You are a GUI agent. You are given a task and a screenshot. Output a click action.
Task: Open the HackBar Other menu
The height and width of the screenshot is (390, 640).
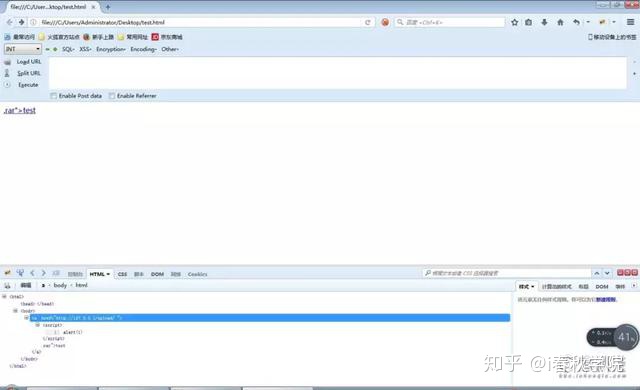pos(170,49)
